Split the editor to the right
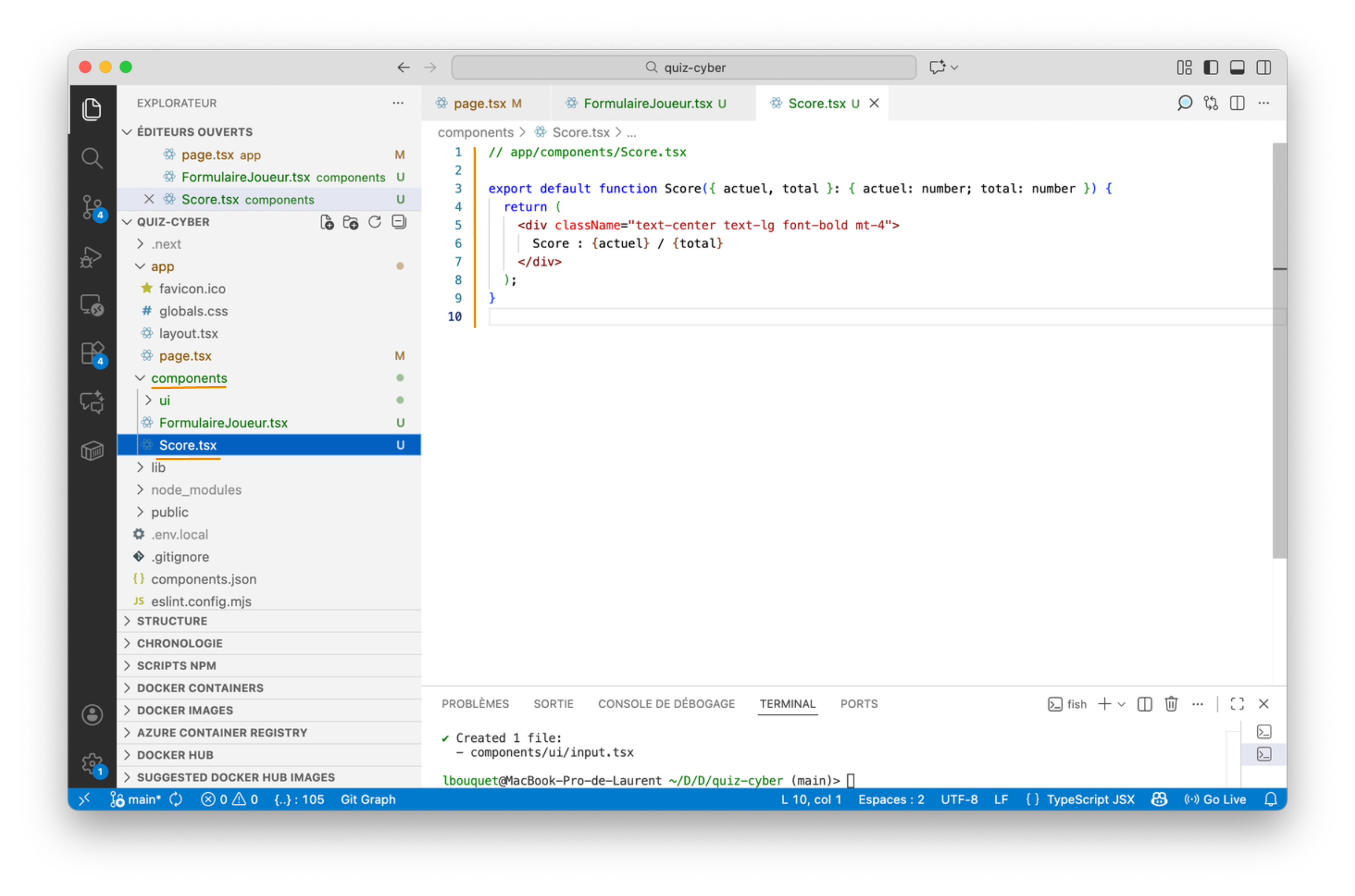The width and height of the screenshot is (1355, 896). click(x=1238, y=103)
